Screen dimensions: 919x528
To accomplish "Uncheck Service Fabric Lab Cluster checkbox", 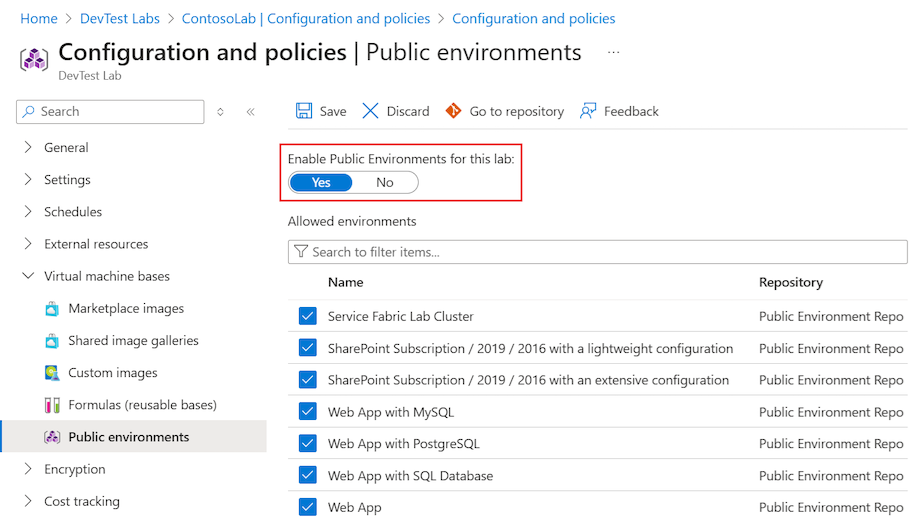I will (x=307, y=316).
